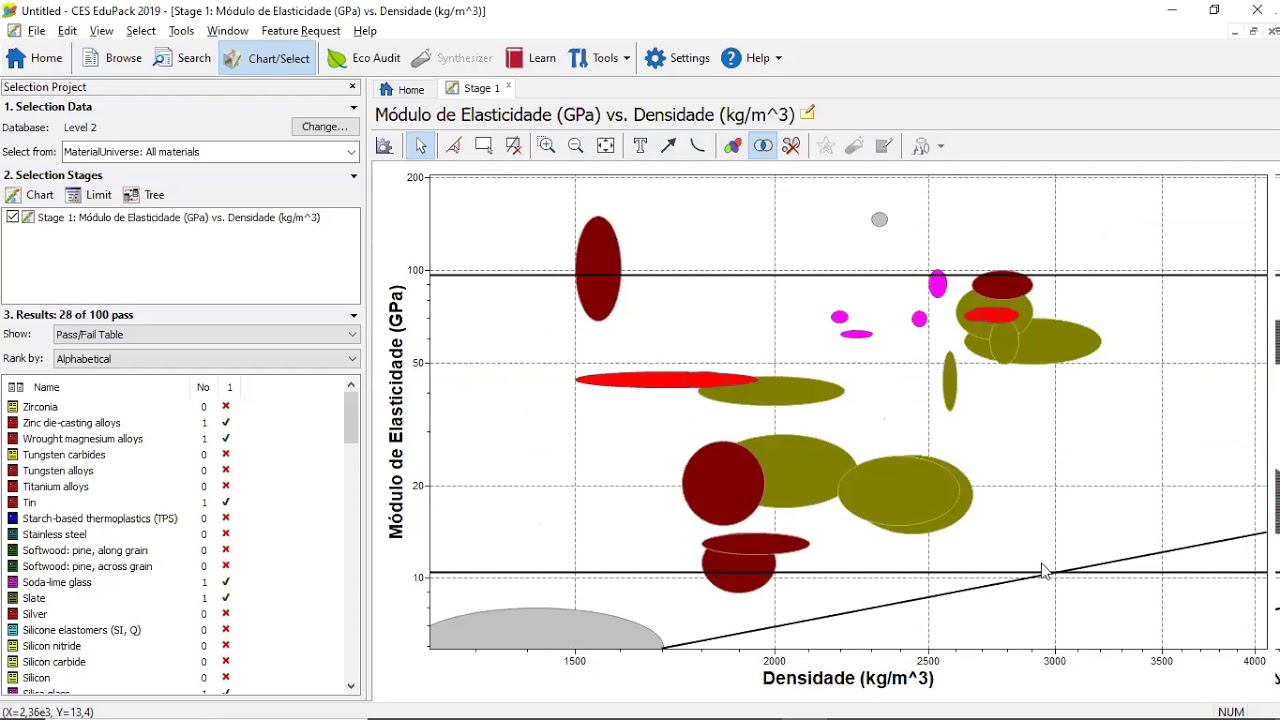Open the Feature Request menu
The image size is (1280, 720).
tap(301, 31)
